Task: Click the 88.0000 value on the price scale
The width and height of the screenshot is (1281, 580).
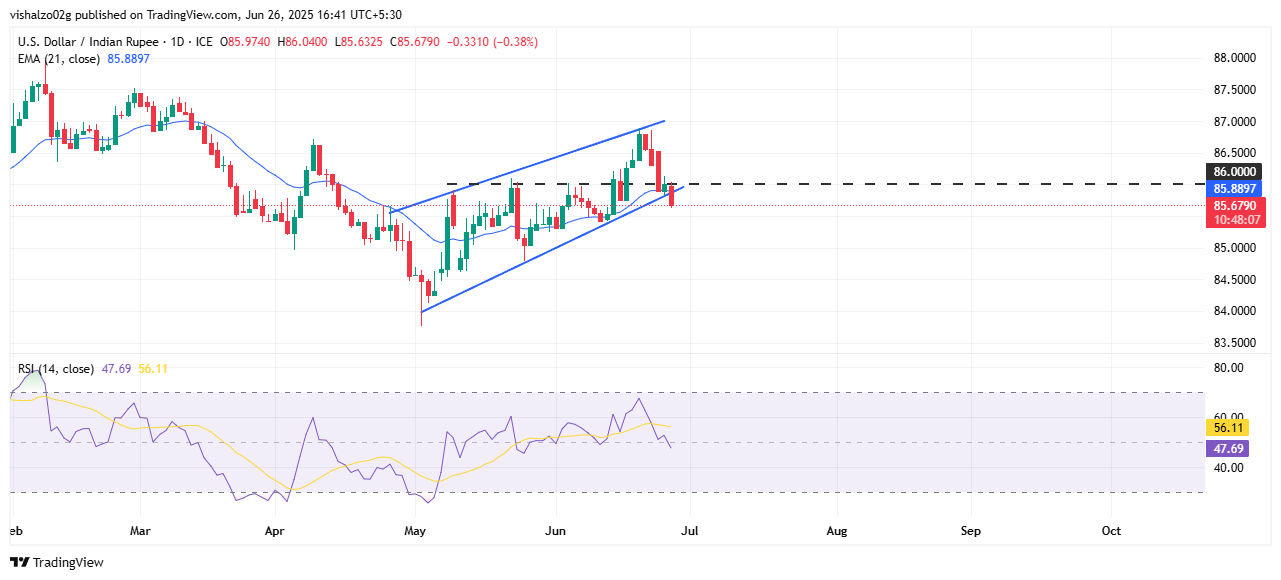Action: coord(1233,58)
